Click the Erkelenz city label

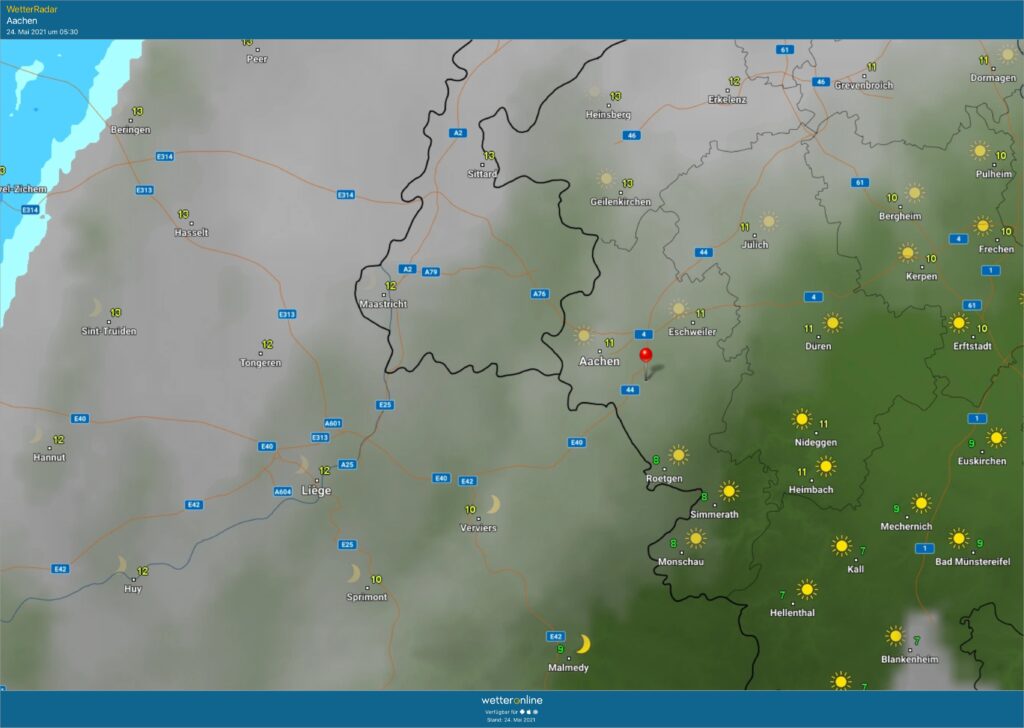[x=727, y=99]
